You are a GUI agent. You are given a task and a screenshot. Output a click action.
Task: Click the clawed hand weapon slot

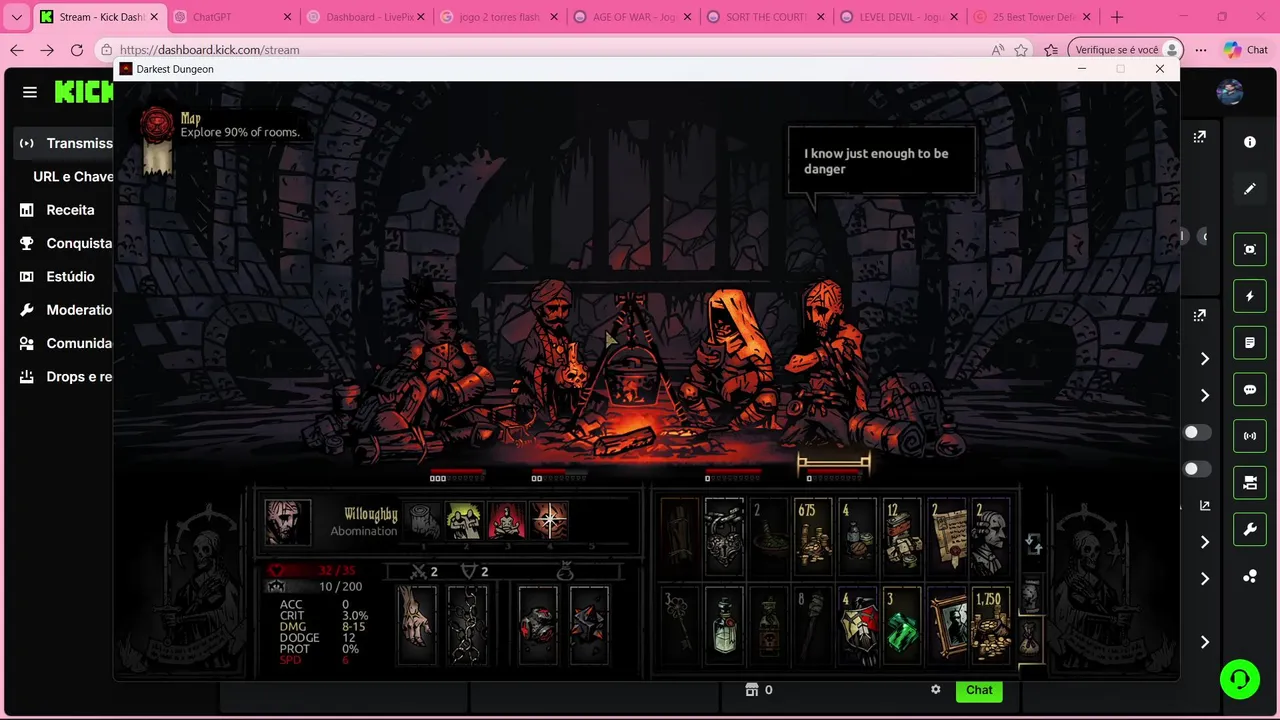coord(417,625)
